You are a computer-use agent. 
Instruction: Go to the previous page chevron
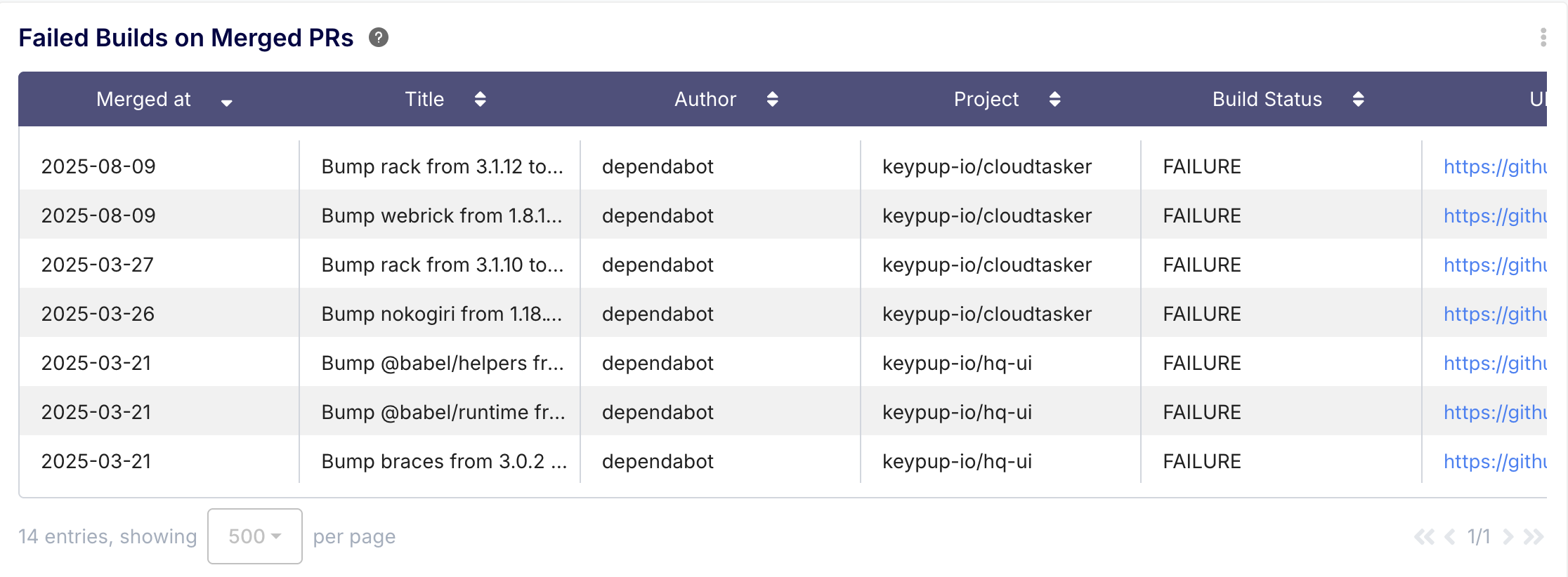(1450, 537)
